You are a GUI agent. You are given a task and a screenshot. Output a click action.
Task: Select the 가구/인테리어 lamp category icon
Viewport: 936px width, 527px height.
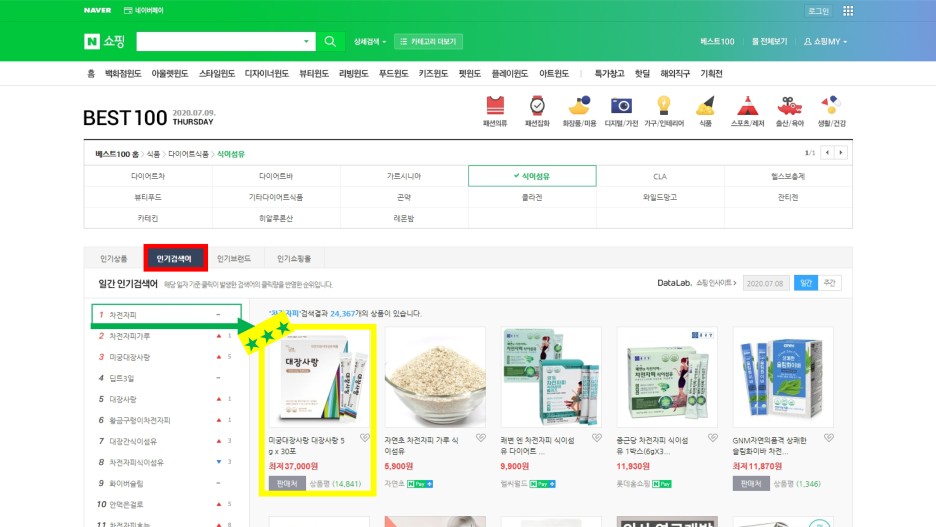663,106
